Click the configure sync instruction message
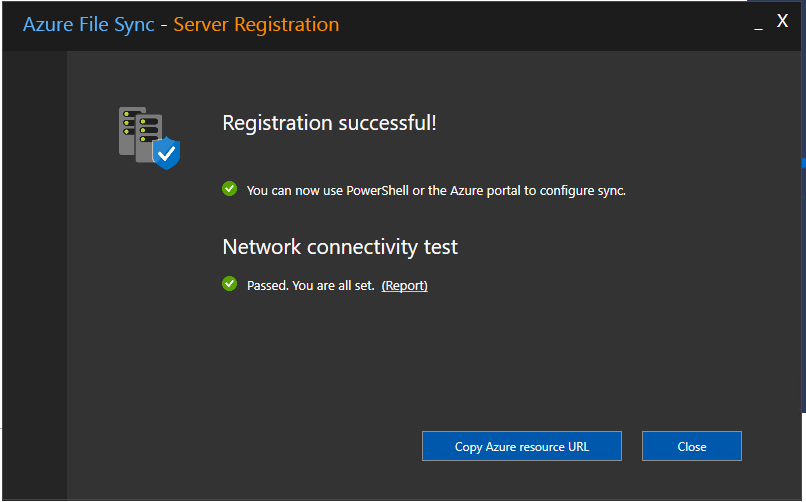This screenshot has height=502, width=806. [x=436, y=190]
